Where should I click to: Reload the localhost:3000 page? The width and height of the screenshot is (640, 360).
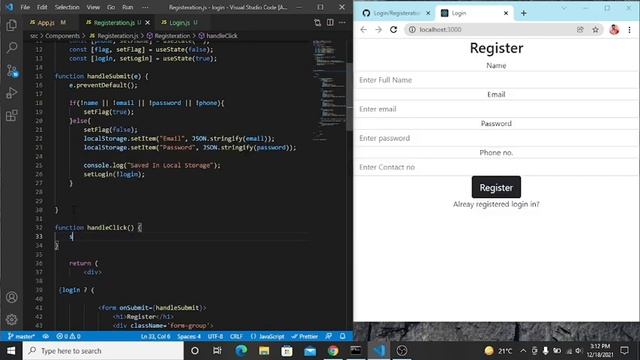point(393,29)
